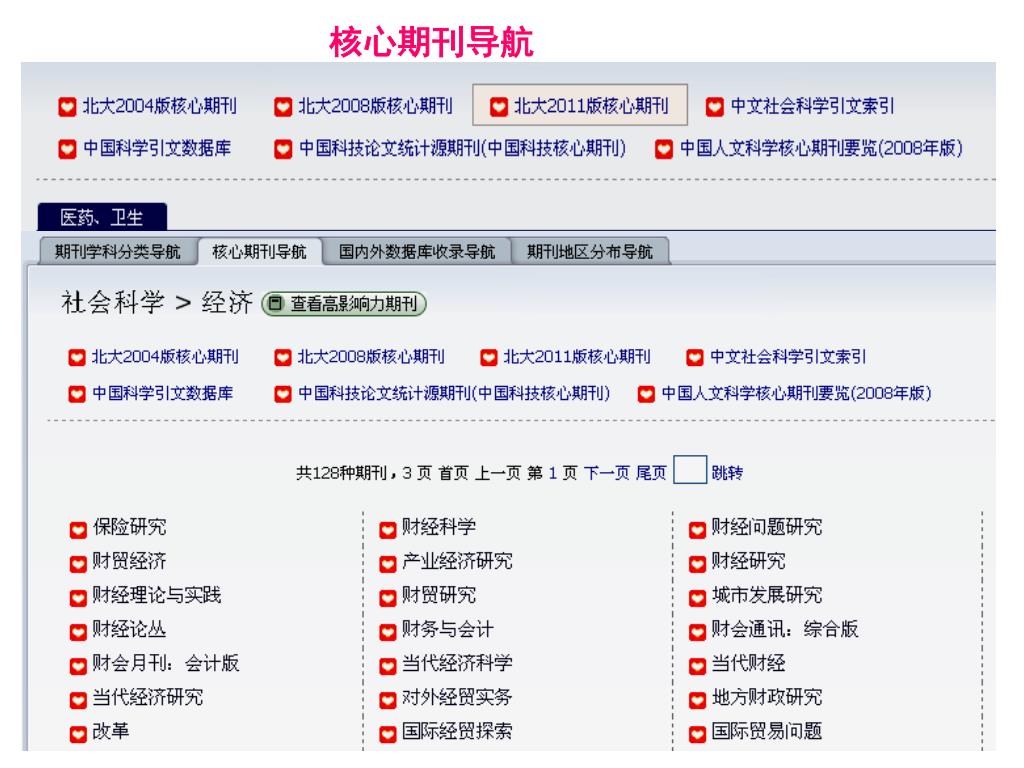Open top 北大2008版核心期刊 link
1024x768 pixels.
pyautogui.click(x=376, y=106)
